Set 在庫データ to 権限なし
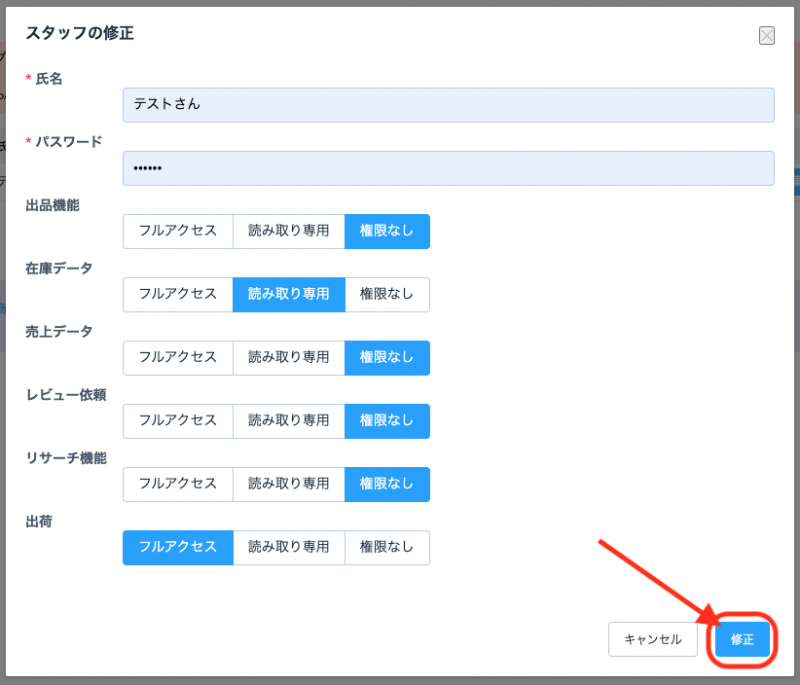Viewport: 800px width, 685px height. (387, 295)
